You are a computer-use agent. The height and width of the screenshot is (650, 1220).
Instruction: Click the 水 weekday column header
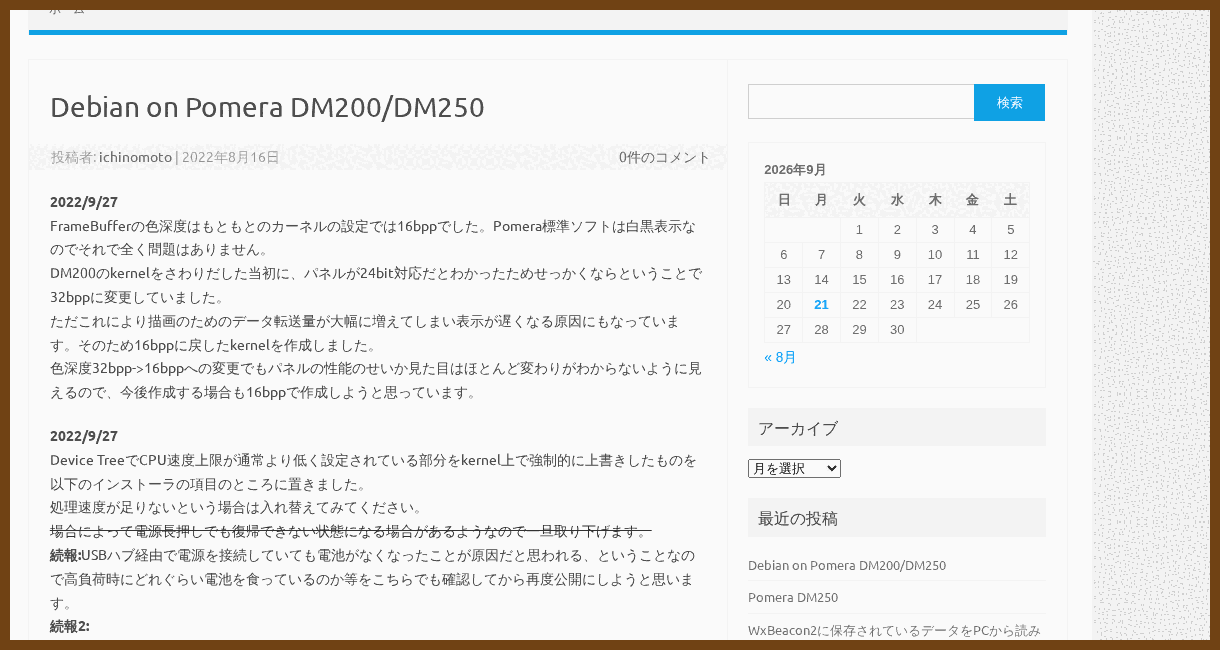[897, 200]
